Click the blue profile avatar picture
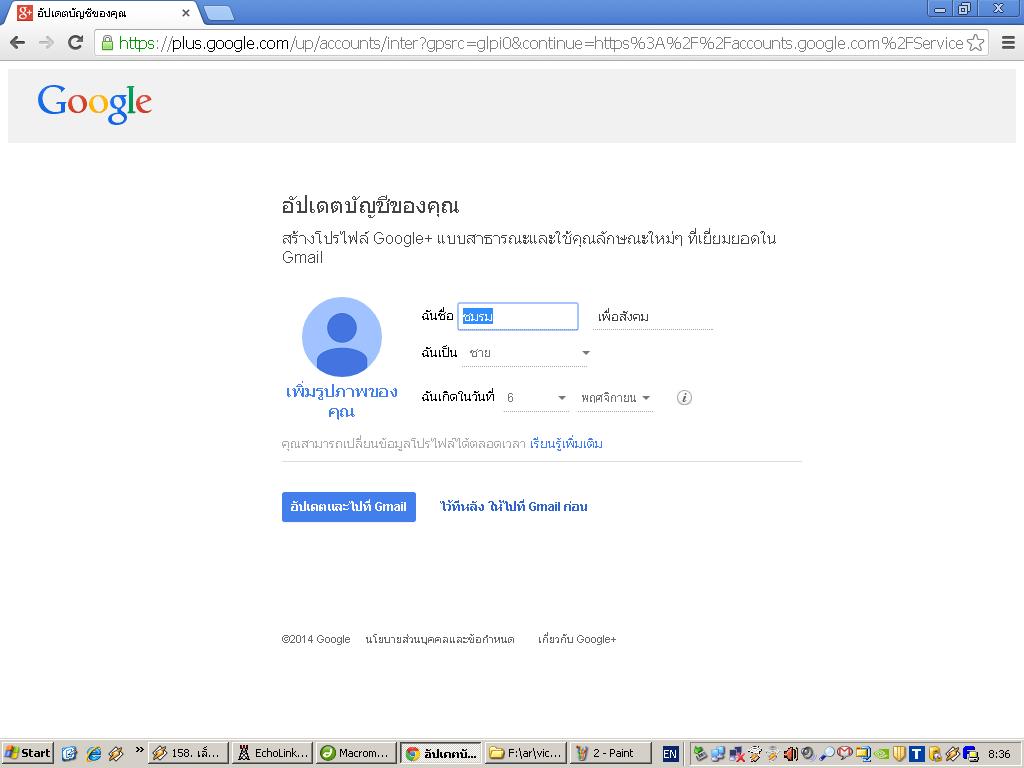The image size is (1024, 768). point(342,337)
